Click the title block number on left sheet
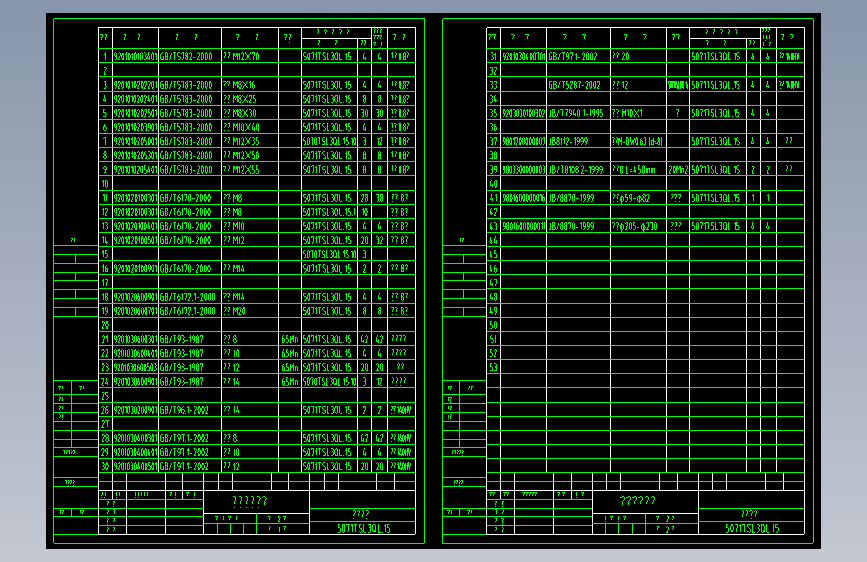The height and width of the screenshot is (562, 867). (363, 529)
